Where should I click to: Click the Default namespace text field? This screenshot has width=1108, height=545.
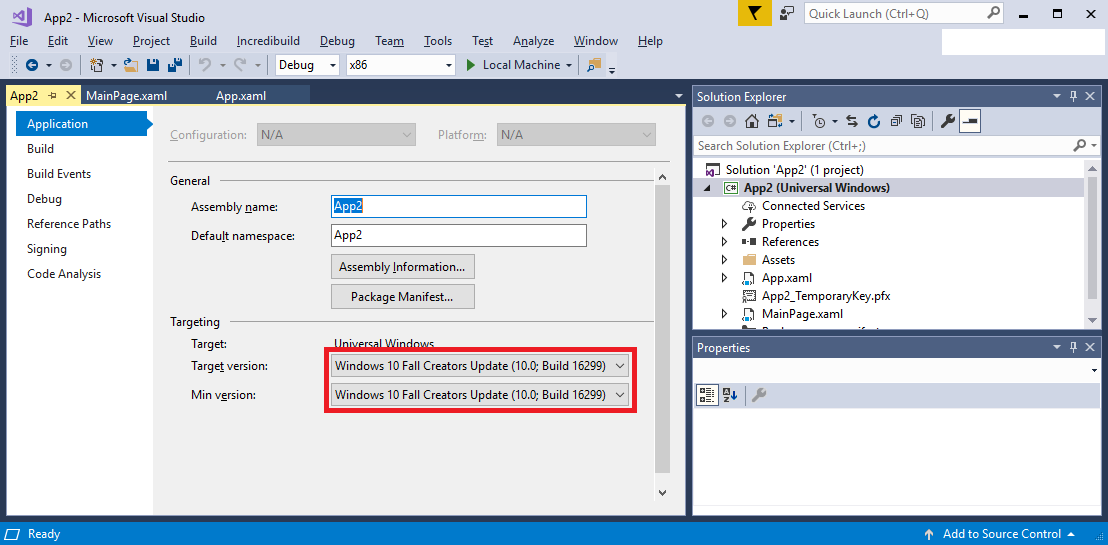pos(459,235)
